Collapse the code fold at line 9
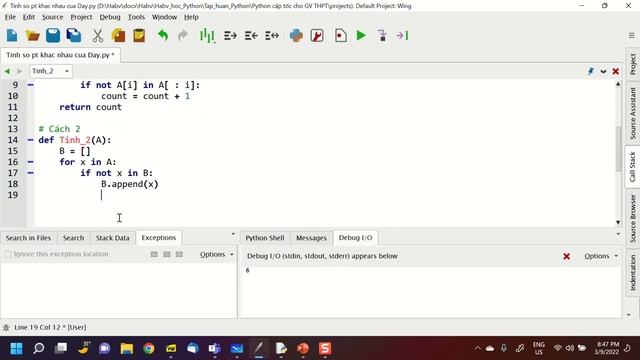This screenshot has width=640, height=360. click(31, 85)
